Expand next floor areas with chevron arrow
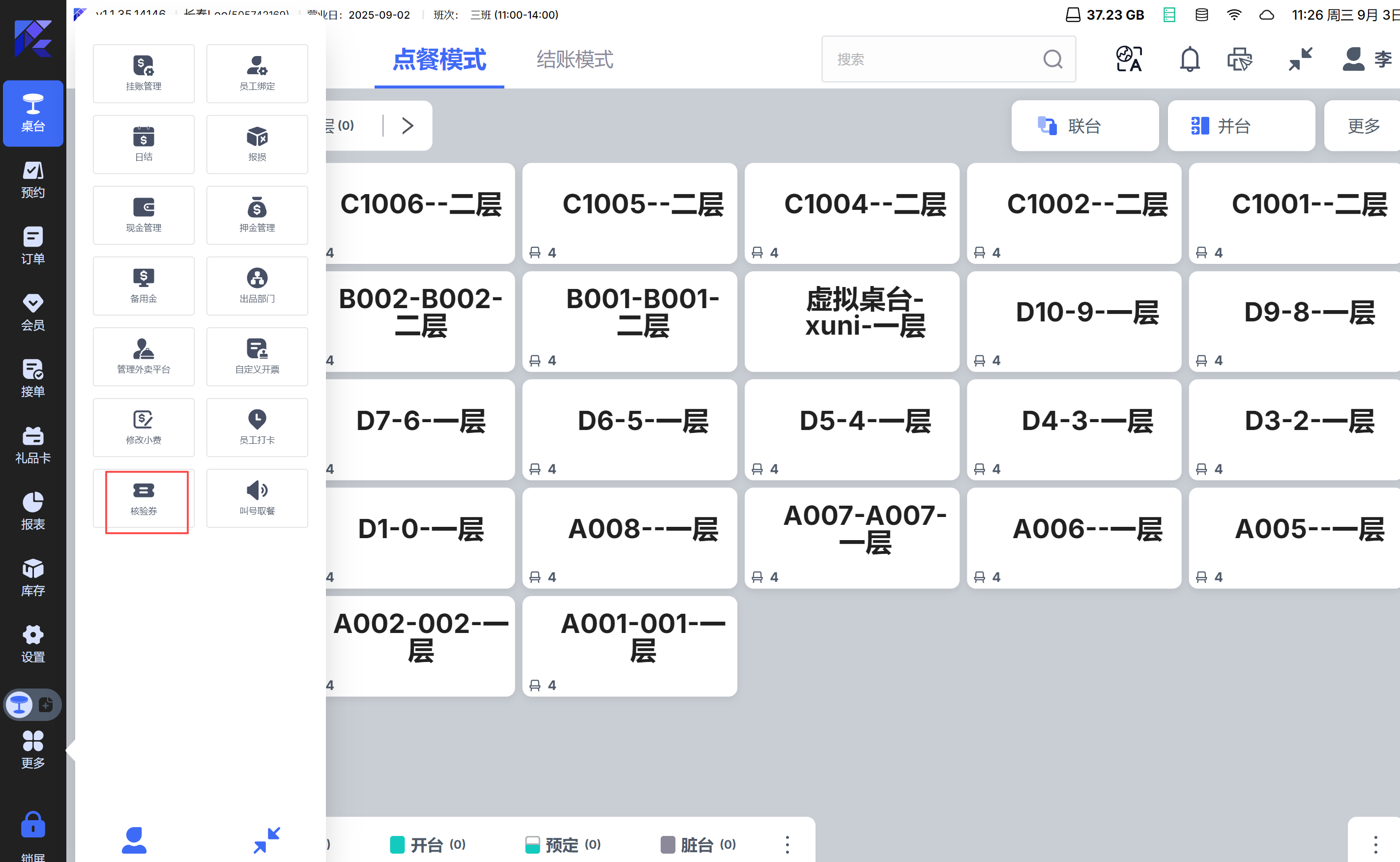 tap(407, 125)
